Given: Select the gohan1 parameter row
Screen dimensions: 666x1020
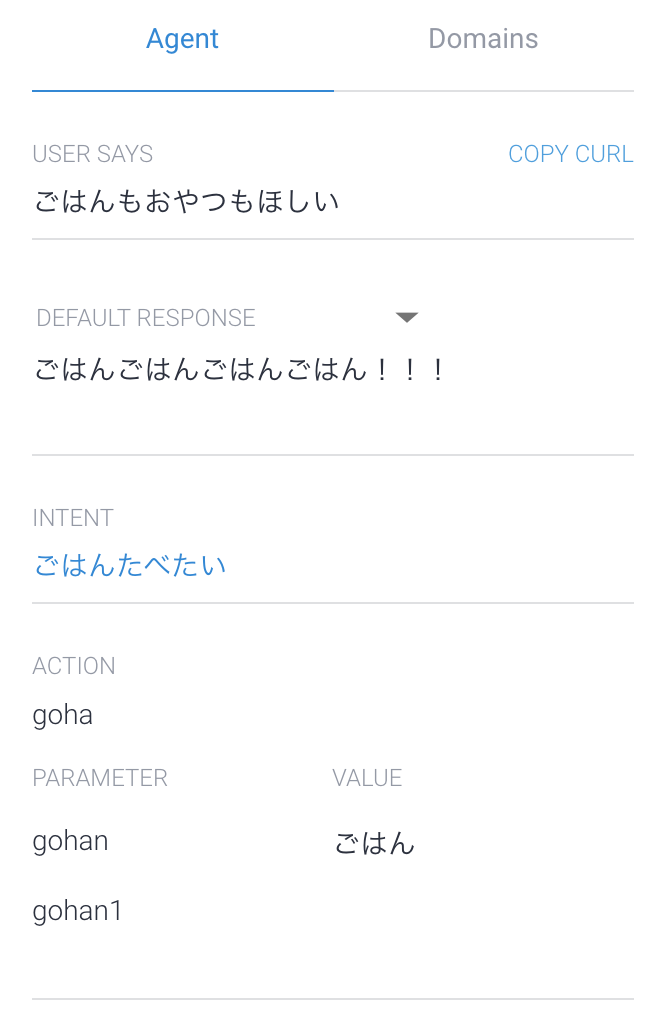Looking at the screenshot, I should pyautogui.click(x=77, y=911).
